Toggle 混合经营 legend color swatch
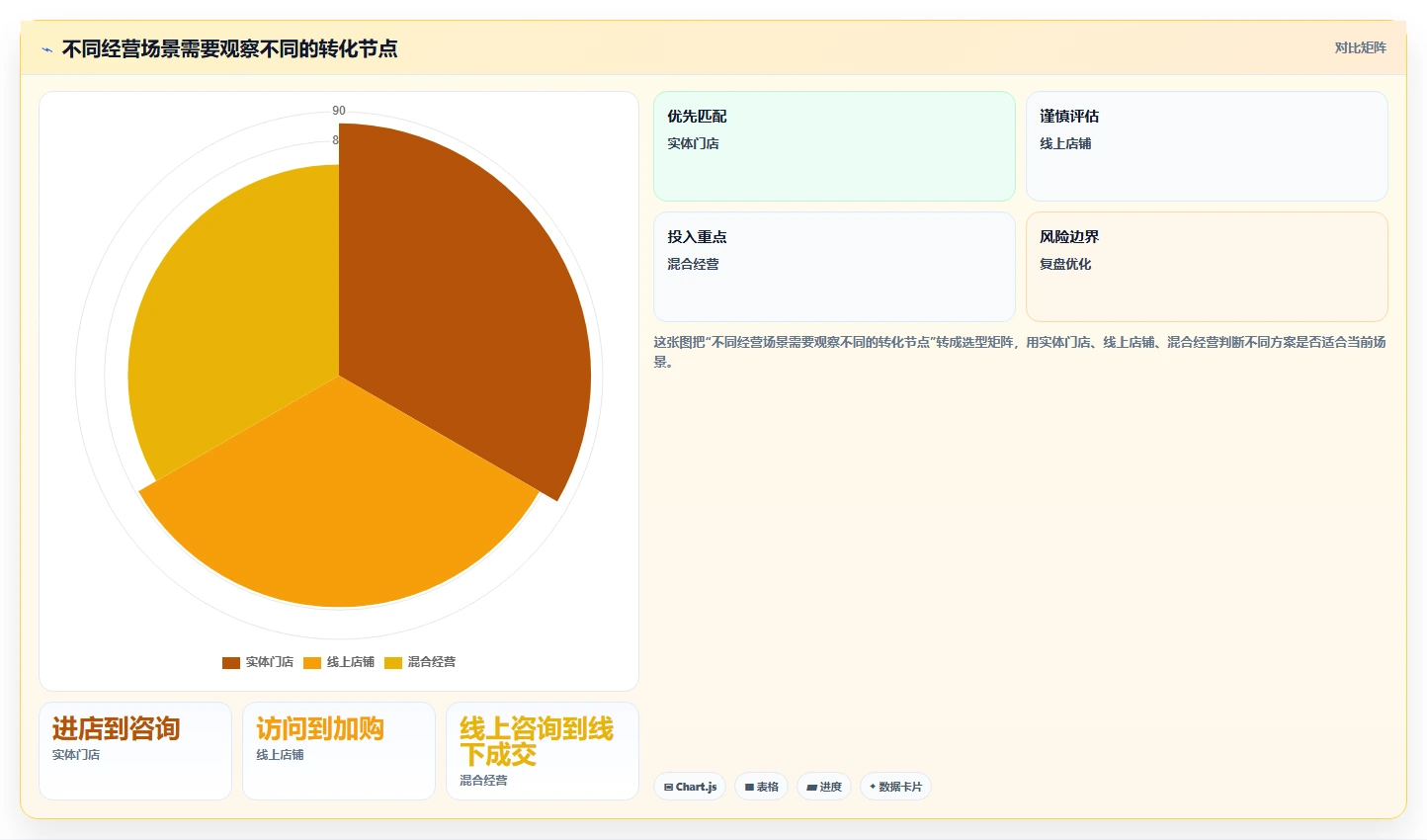The width and height of the screenshot is (1427, 840). click(393, 662)
